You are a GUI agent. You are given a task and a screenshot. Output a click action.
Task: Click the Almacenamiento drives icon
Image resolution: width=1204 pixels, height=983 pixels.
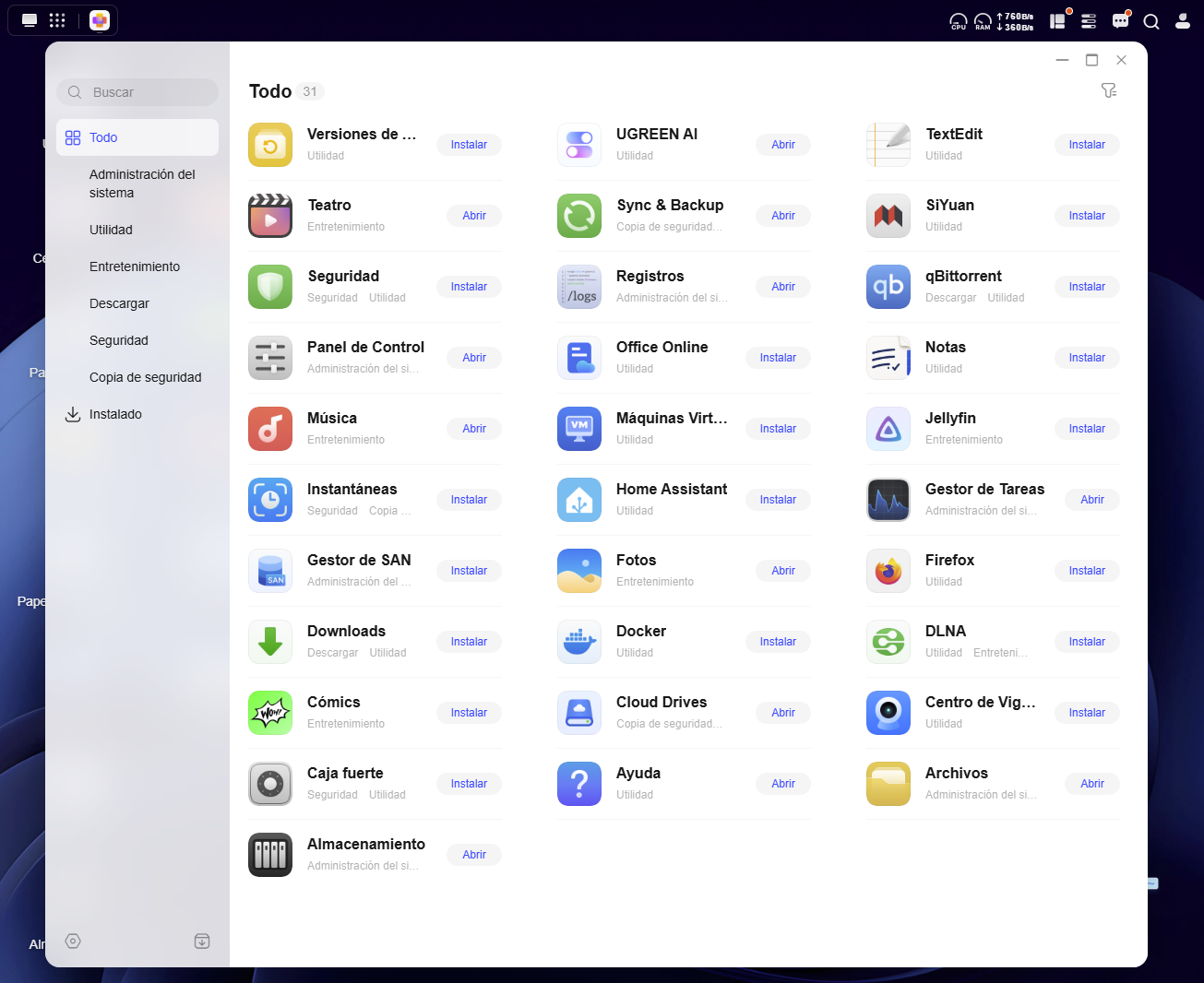click(270, 855)
